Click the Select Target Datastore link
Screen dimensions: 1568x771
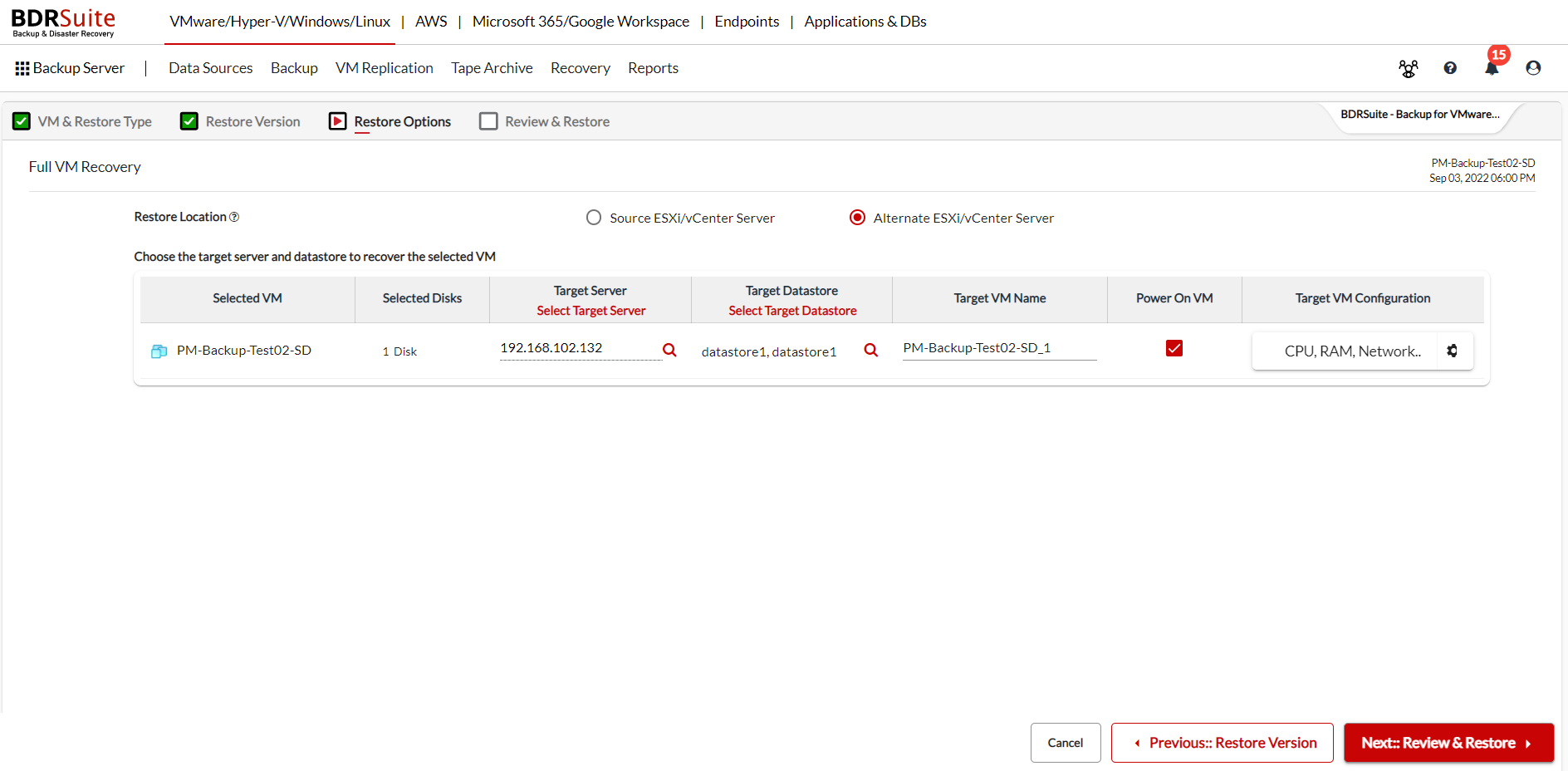click(x=792, y=311)
